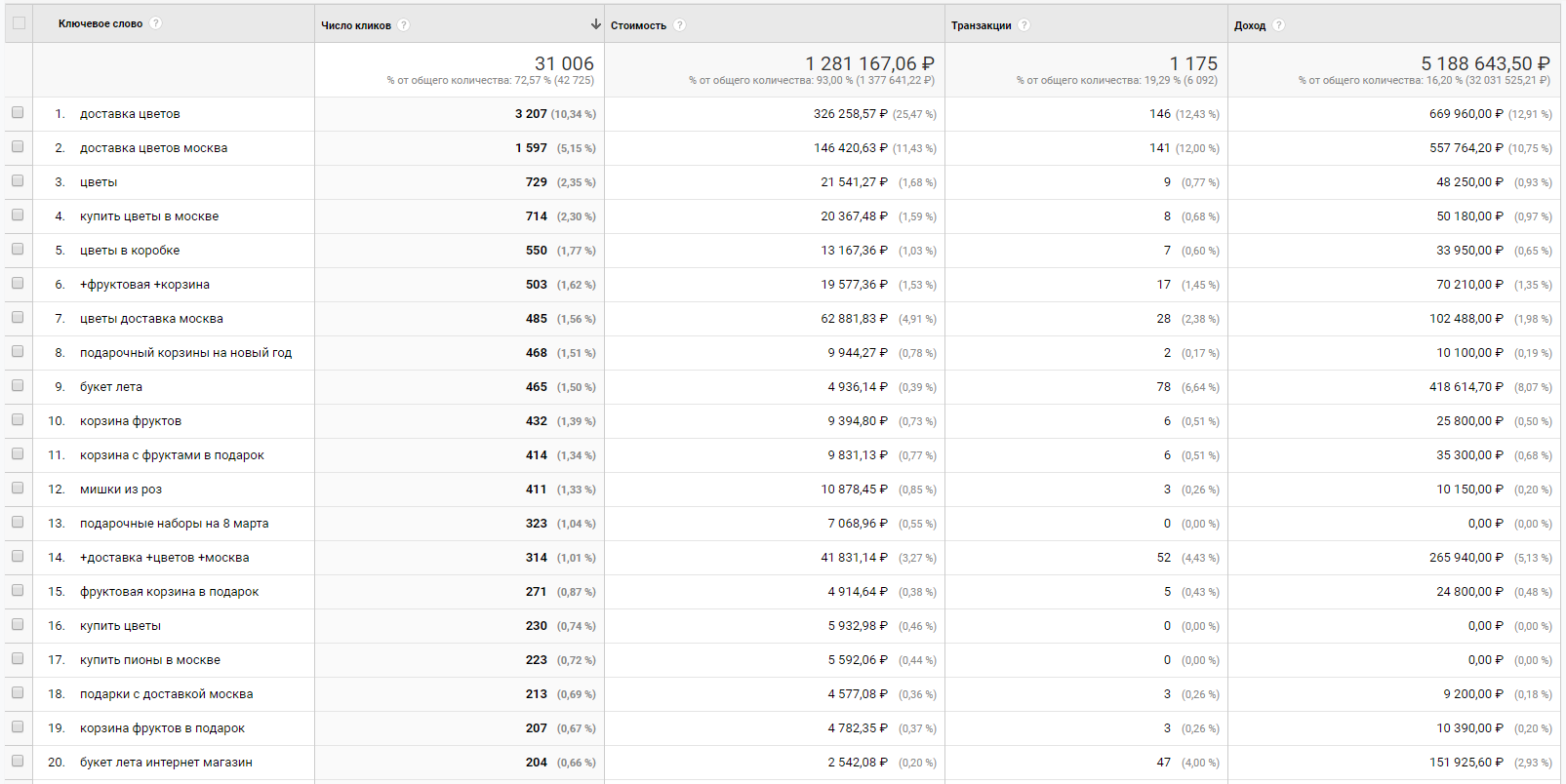The height and width of the screenshot is (784, 1566).
Task: Select revenue value 418 614,70 ₽
Action: pos(1466,387)
